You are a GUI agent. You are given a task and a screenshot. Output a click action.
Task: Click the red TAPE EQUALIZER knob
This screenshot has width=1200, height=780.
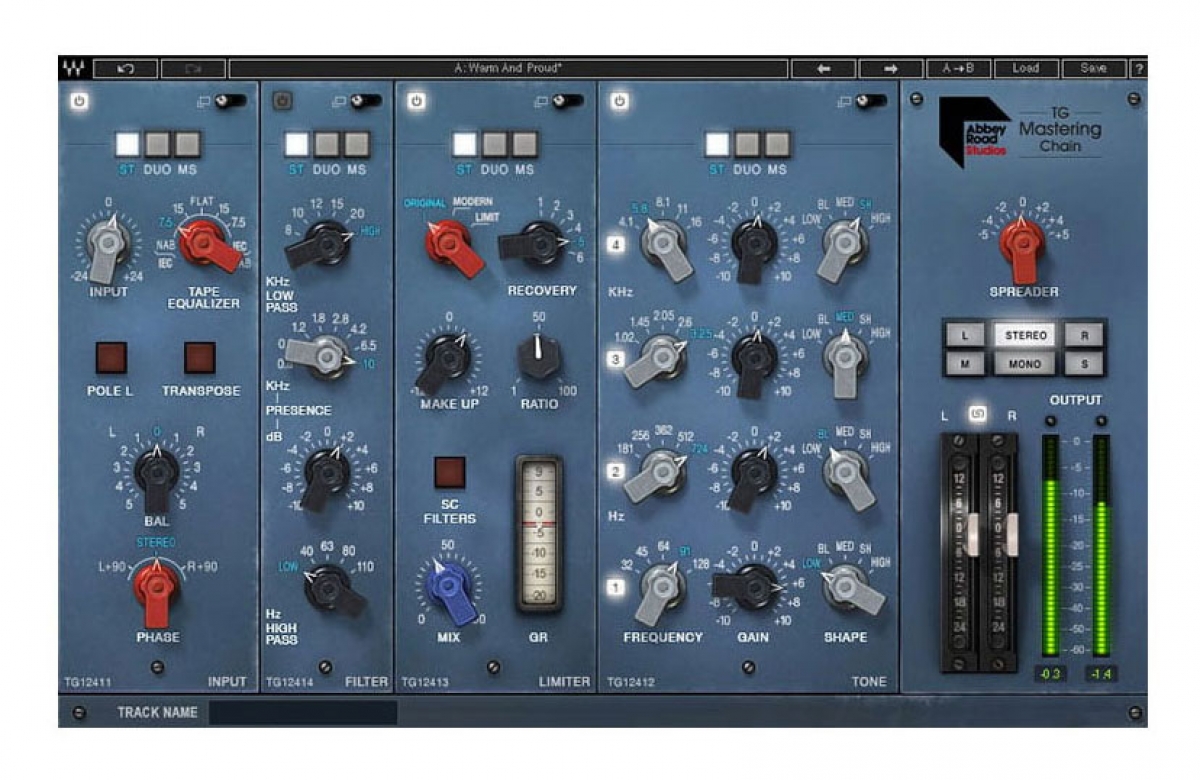[x=208, y=243]
